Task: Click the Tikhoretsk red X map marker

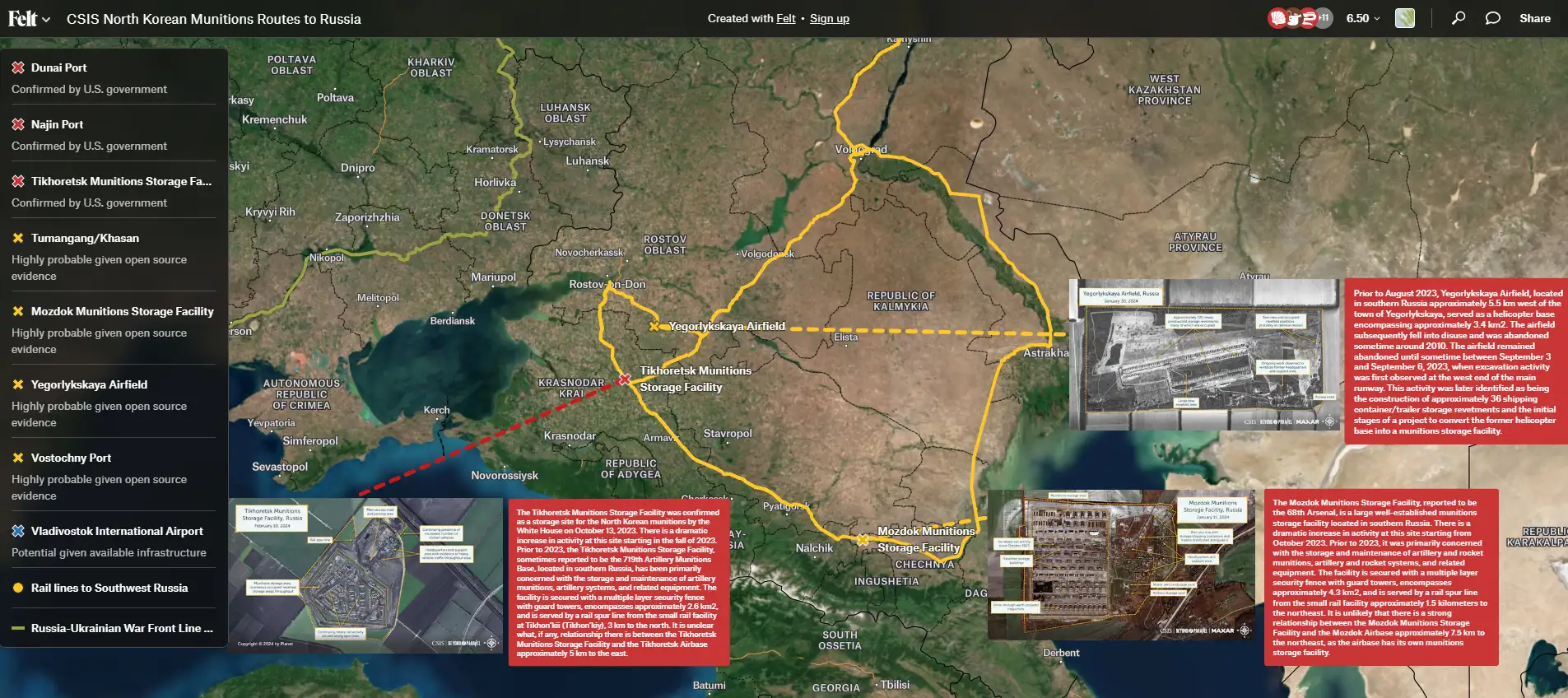Action: (625, 379)
